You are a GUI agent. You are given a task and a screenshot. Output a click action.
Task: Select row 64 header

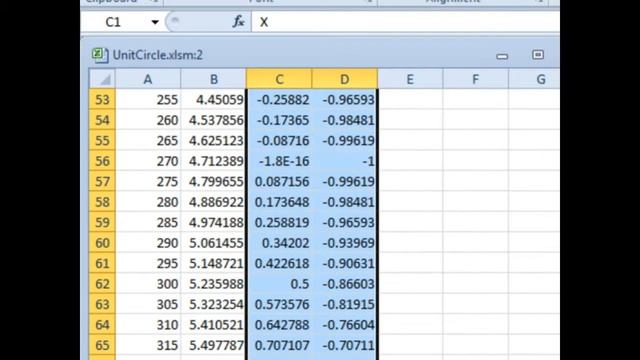point(102,324)
